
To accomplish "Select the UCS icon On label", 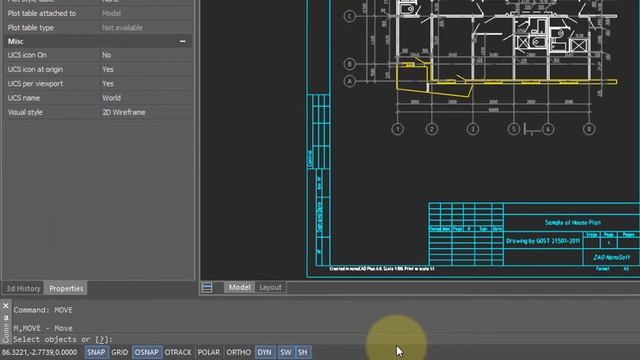I will click(x=27, y=55).
